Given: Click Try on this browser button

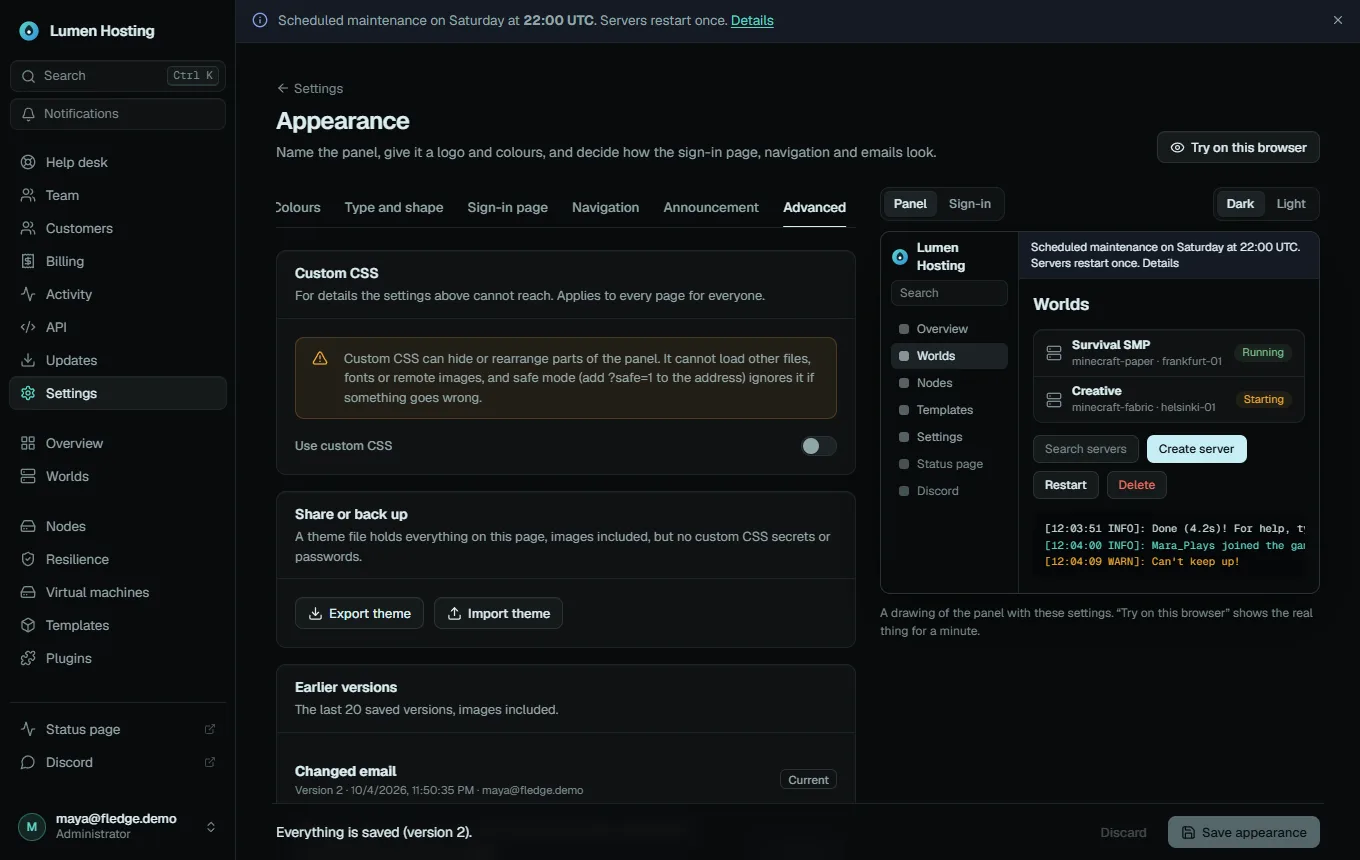Looking at the screenshot, I should 1238,147.
